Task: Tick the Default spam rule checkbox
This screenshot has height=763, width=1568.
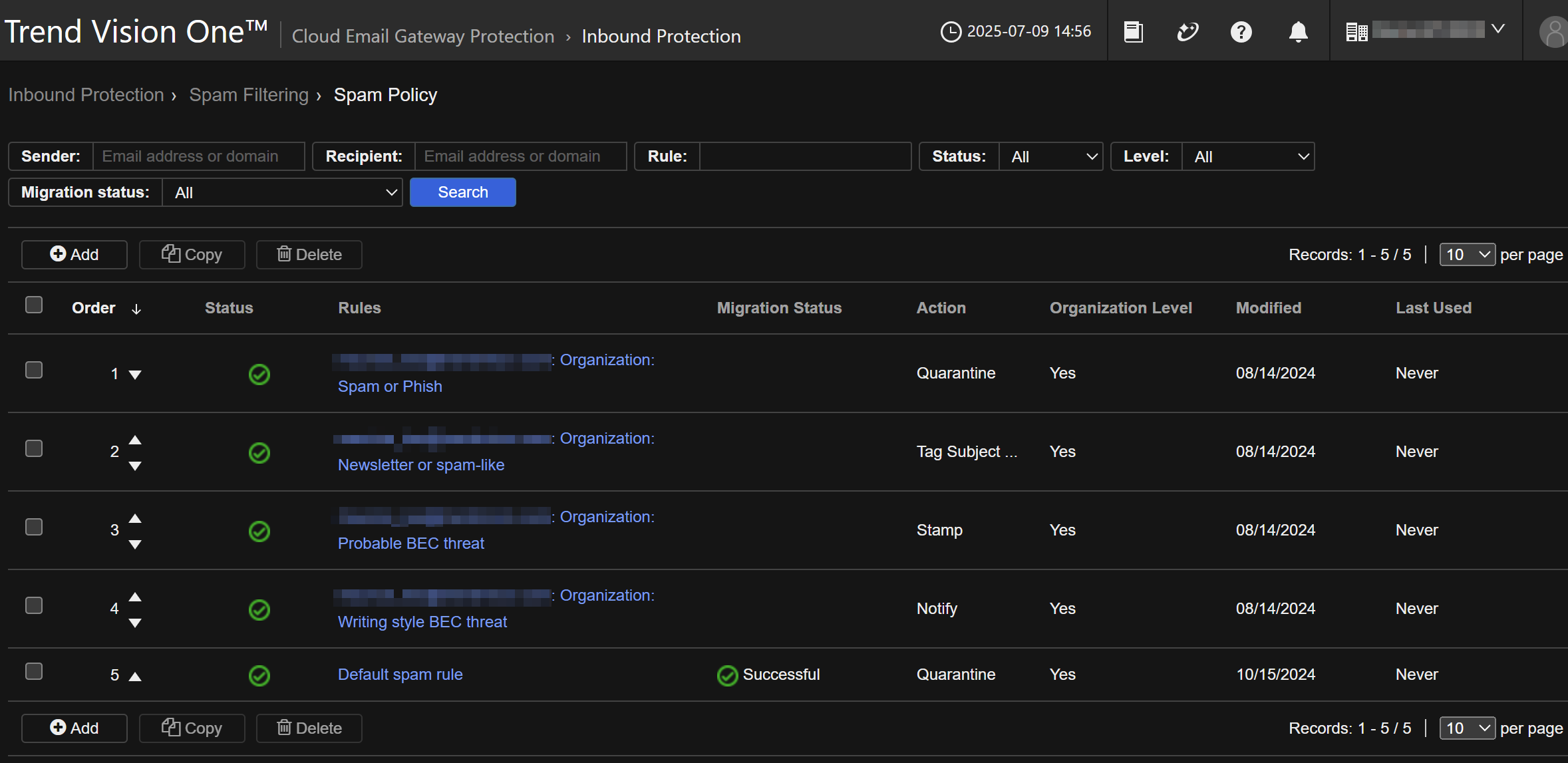Action: [x=34, y=671]
